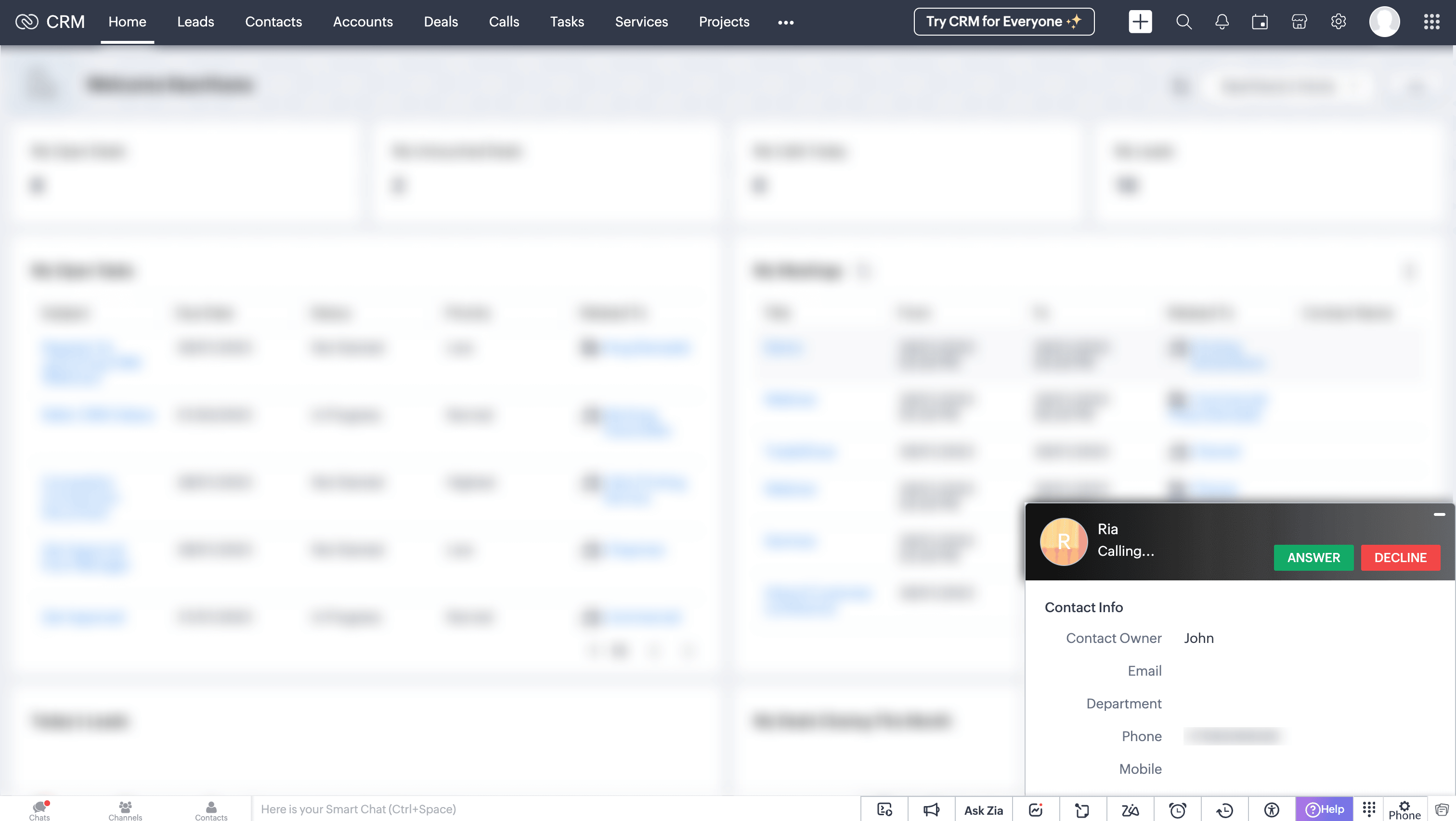Open the quick create plus icon
Screen dimensions: 1456x821
pyautogui.click(x=1140, y=22)
